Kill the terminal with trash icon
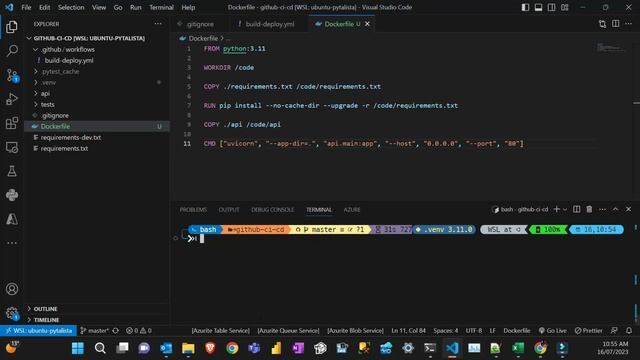640x360 pixels. coord(589,209)
